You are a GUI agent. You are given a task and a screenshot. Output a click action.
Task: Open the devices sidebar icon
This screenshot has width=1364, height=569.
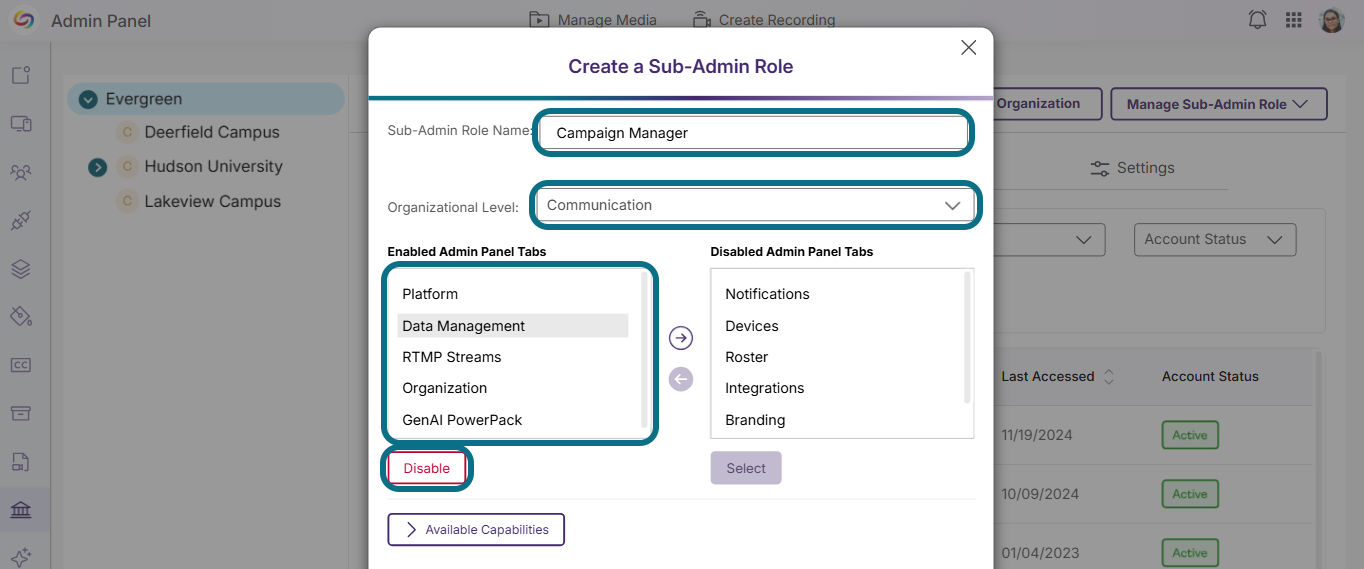coord(21,123)
